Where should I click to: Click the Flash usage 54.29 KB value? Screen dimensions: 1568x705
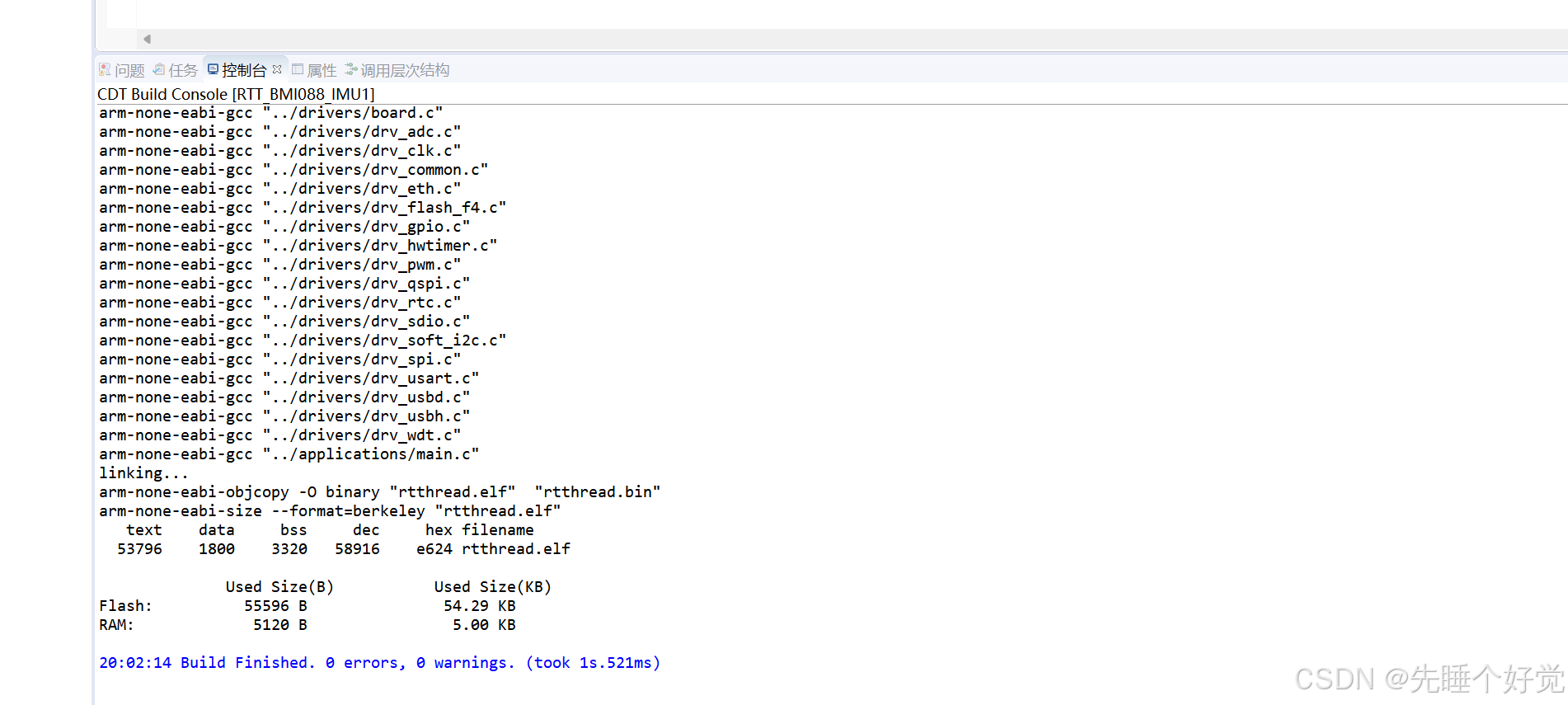tap(479, 606)
